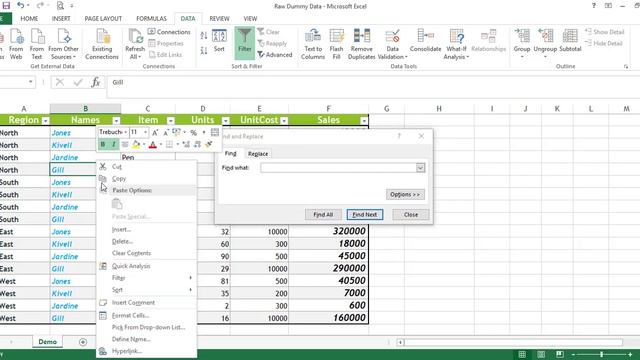Choose Clear Contents from the context menu
The height and width of the screenshot is (360, 640).
(x=131, y=253)
